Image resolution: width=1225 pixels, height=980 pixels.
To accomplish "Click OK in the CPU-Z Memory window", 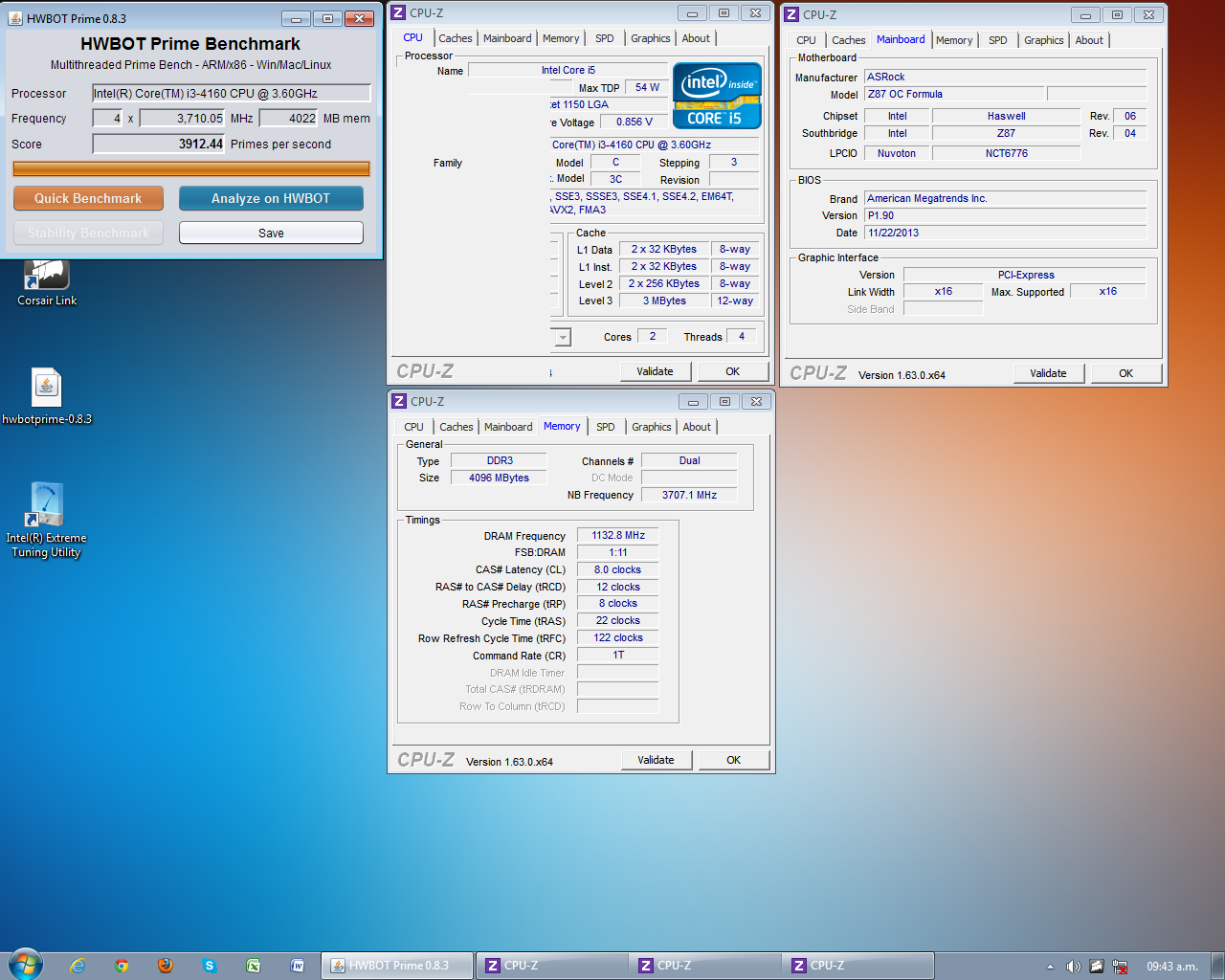I will click(733, 760).
